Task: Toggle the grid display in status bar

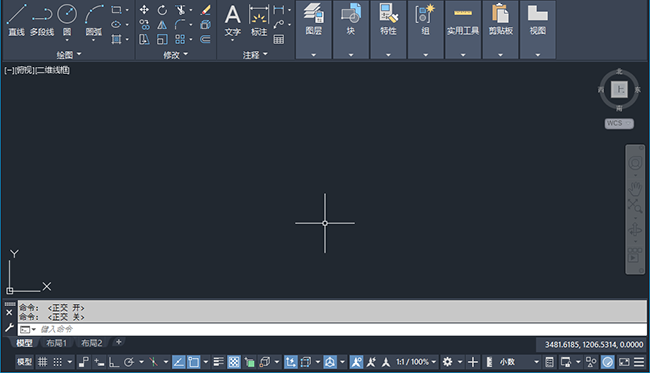Action: point(43,362)
